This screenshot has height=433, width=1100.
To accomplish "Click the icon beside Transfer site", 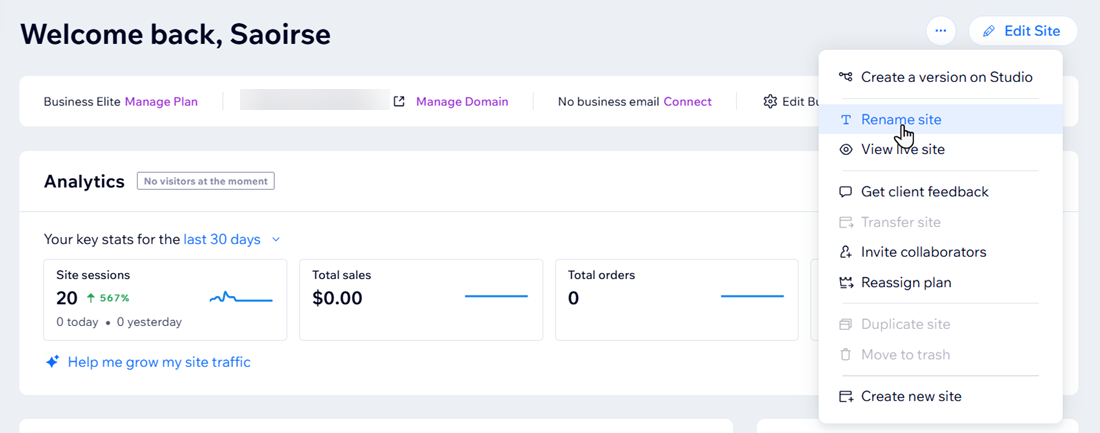I will click(x=846, y=222).
